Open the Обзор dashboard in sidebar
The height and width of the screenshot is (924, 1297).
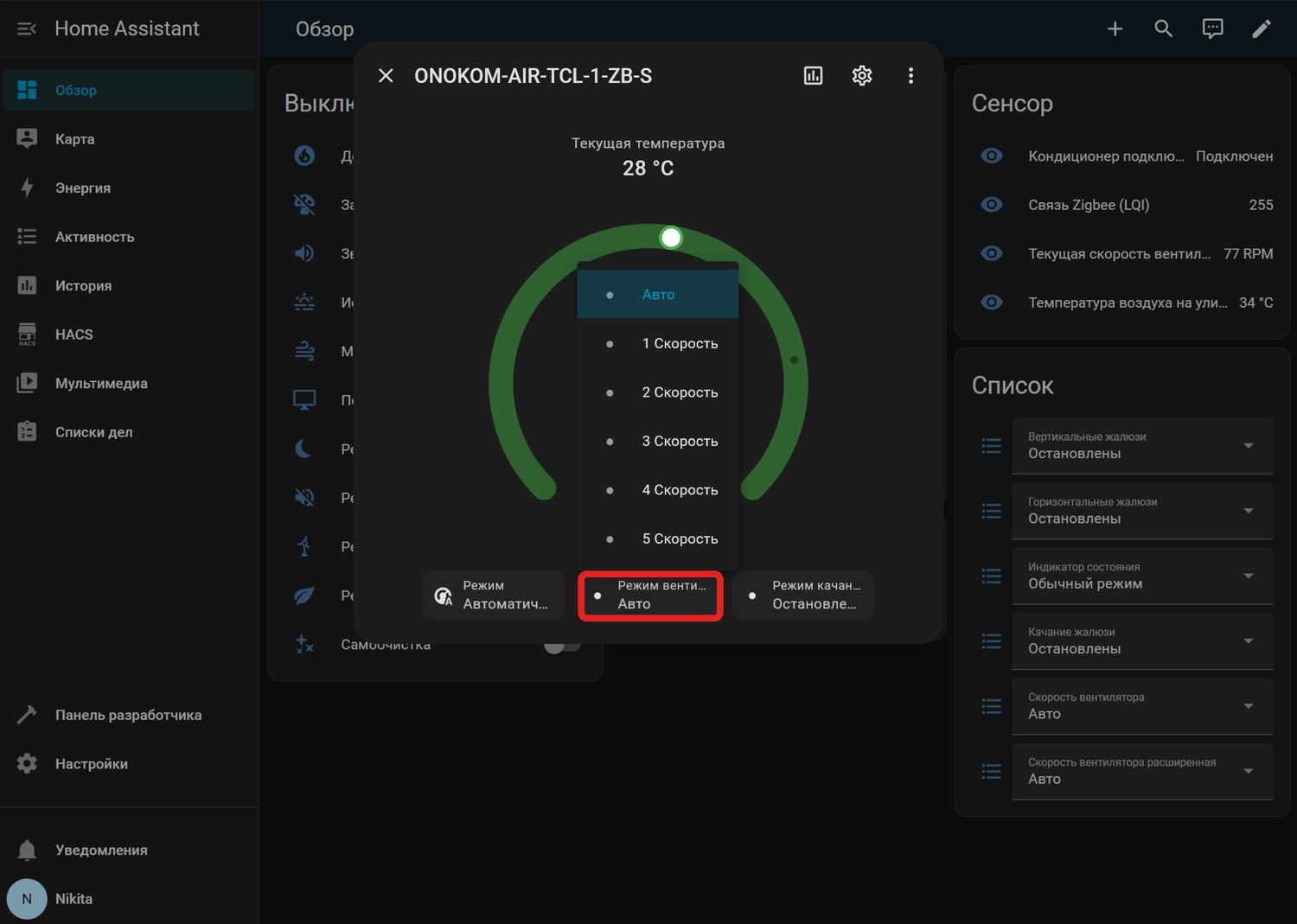(x=129, y=90)
